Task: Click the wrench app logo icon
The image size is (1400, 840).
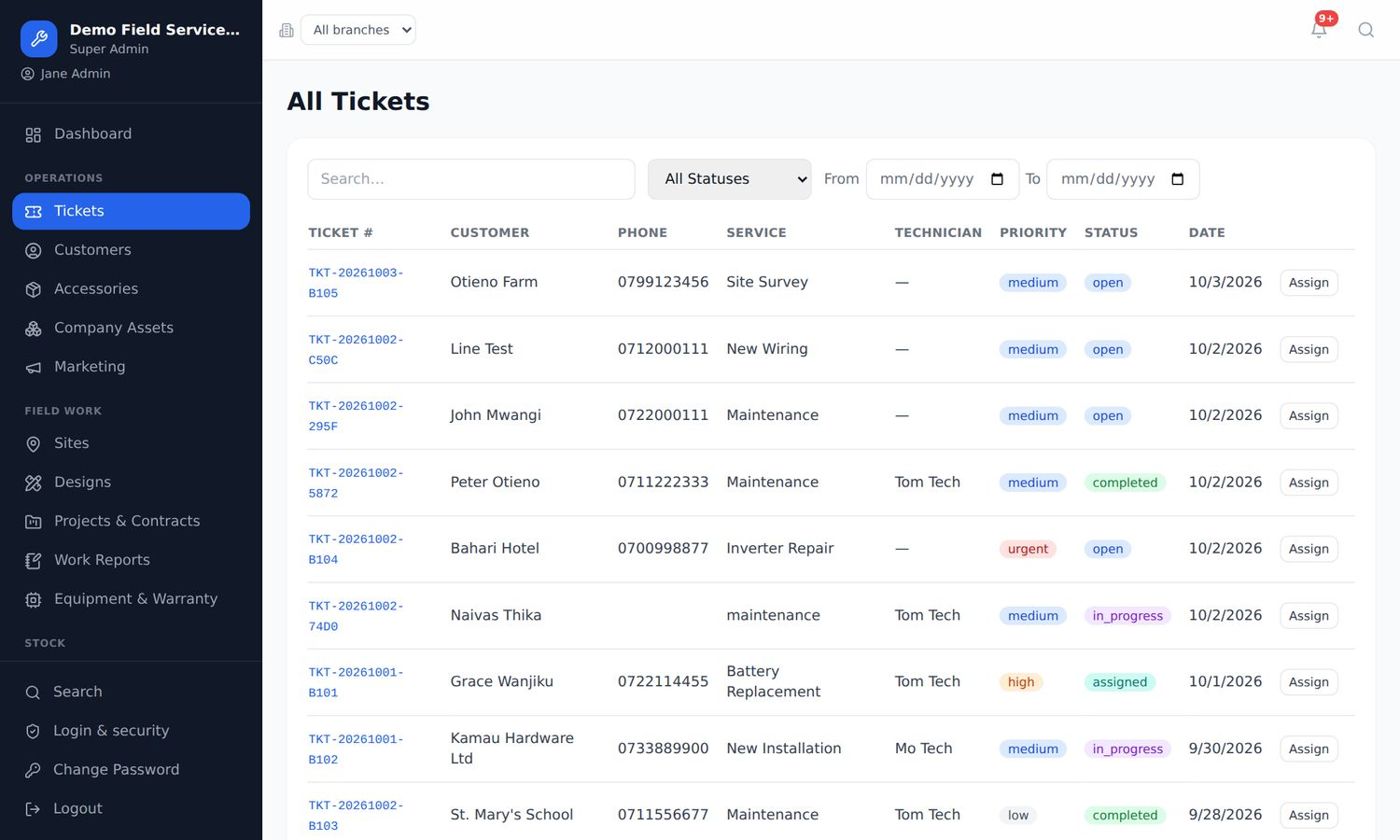Action: pyautogui.click(x=39, y=39)
